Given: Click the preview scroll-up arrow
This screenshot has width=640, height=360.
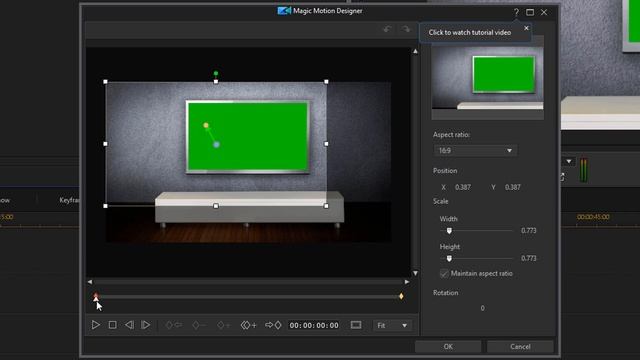Looking at the screenshot, I should pos(415,51).
